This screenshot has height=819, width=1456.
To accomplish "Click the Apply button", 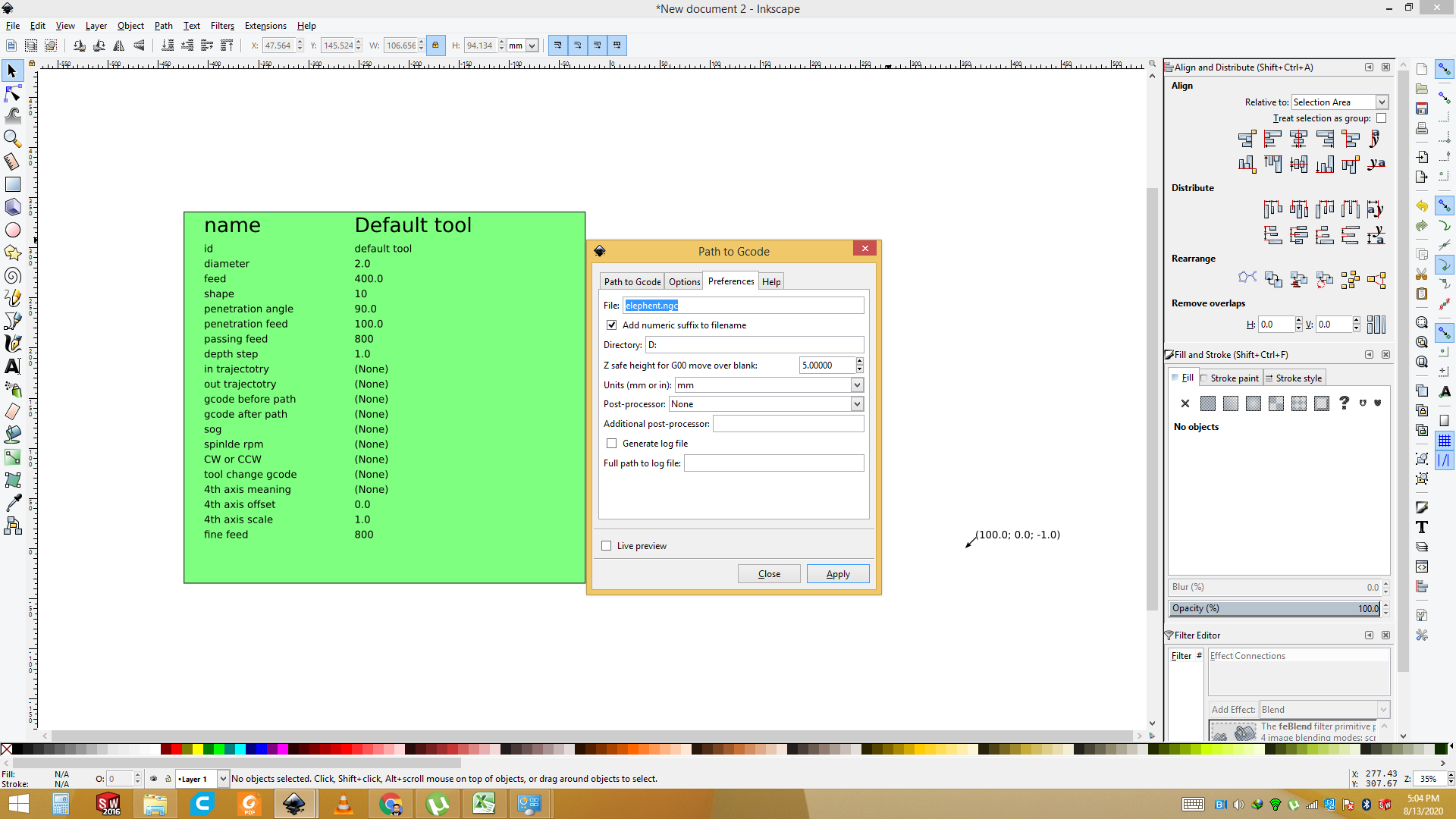I will [837, 574].
